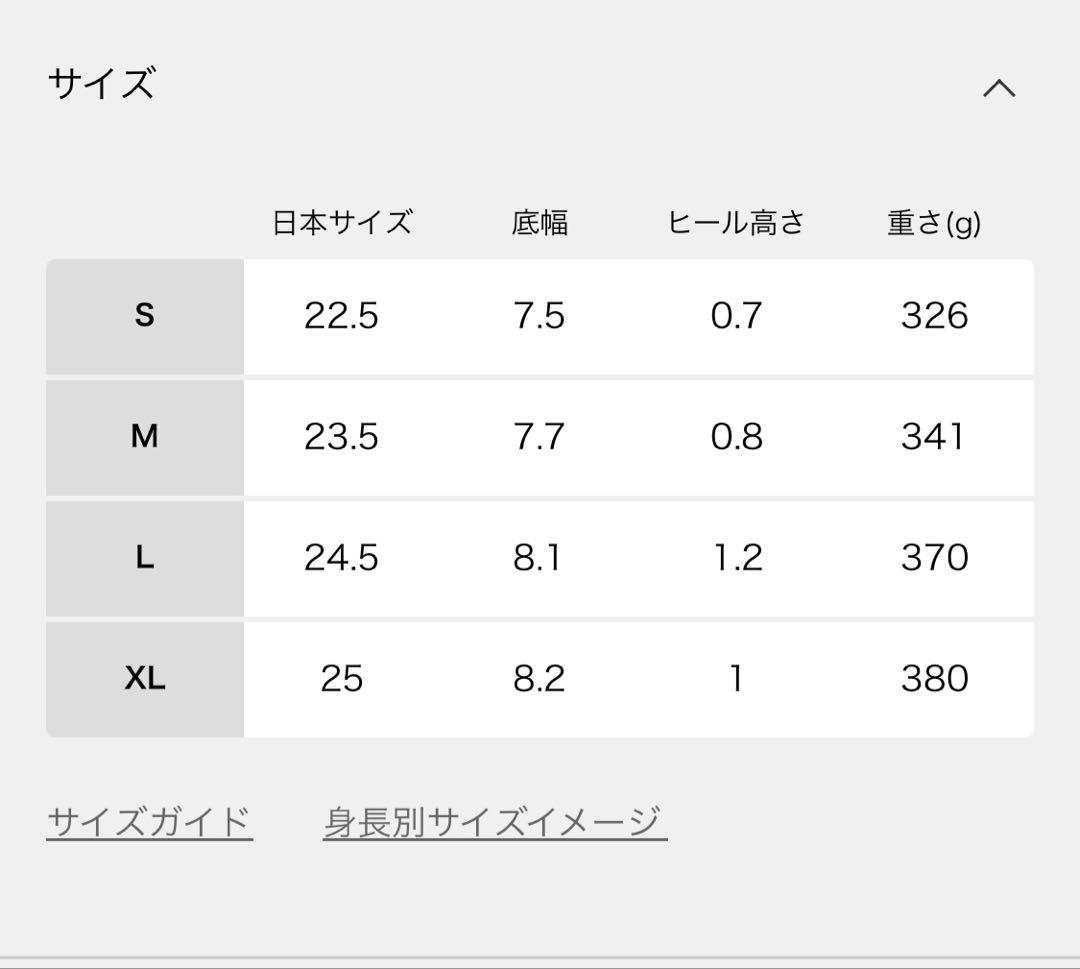Click the 底幅 column header
1080x969 pixels.
(538, 223)
